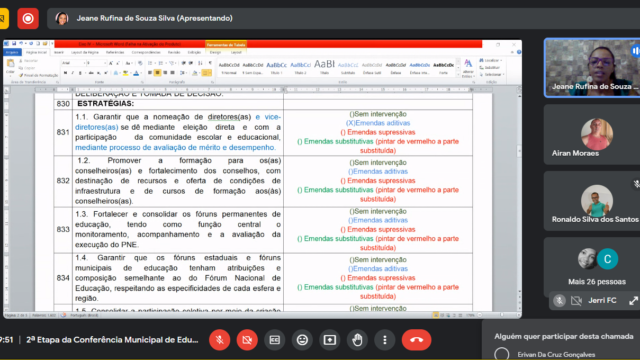Viewport: 640px width, 360px height.
Task: Select center alignment in Word ribbon
Action: click(158, 73)
